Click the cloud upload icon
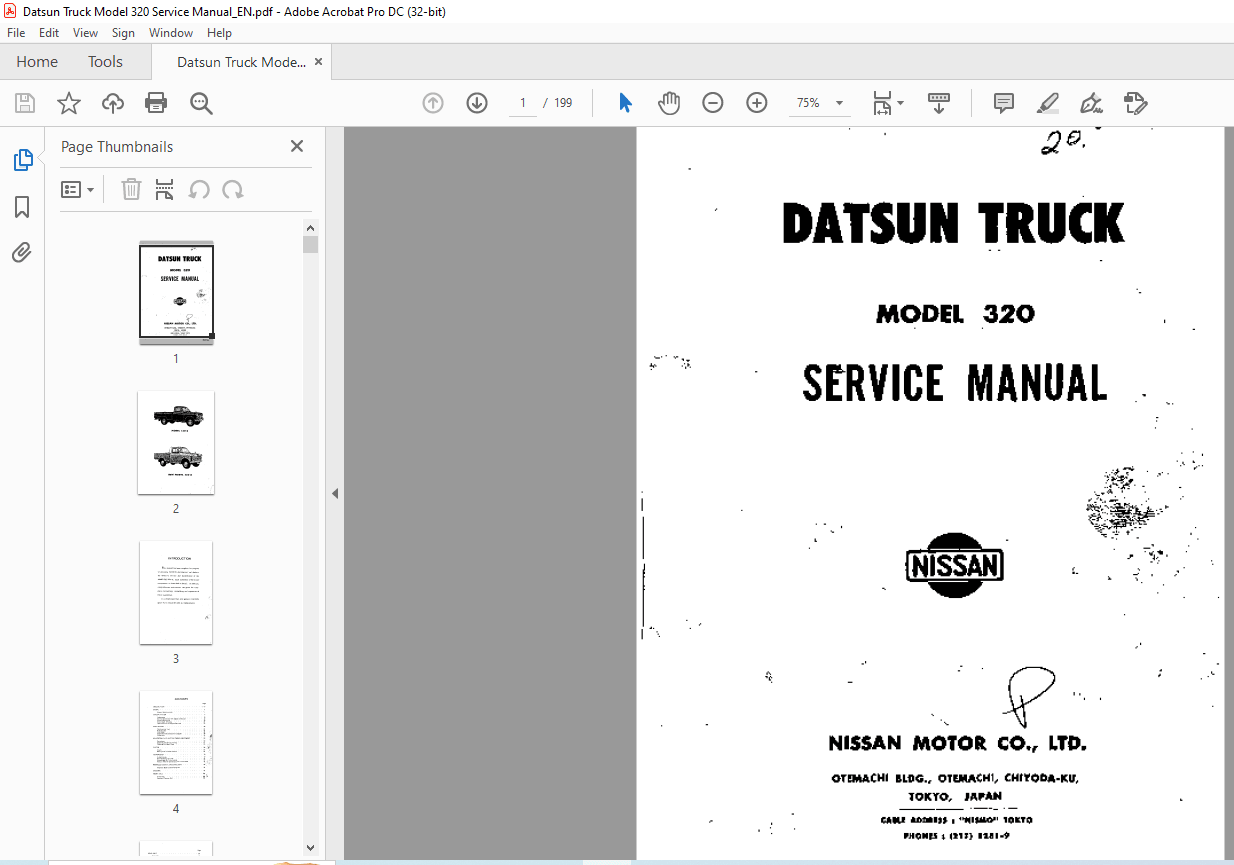This screenshot has width=1234, height=865. (113, 103)
